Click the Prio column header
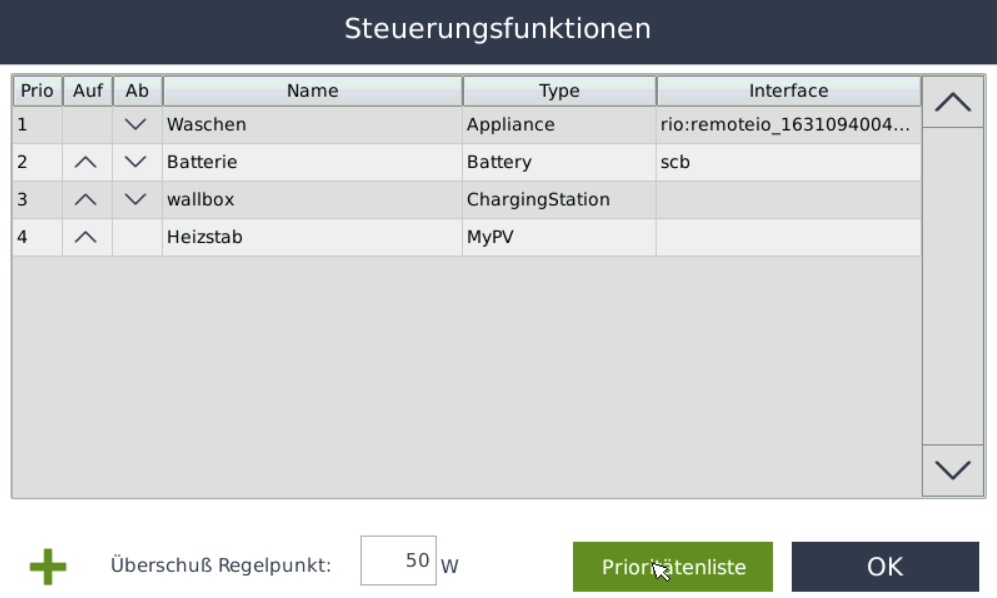Image resolution: width=997 pixels, height=598 pixels. [37, 91]
